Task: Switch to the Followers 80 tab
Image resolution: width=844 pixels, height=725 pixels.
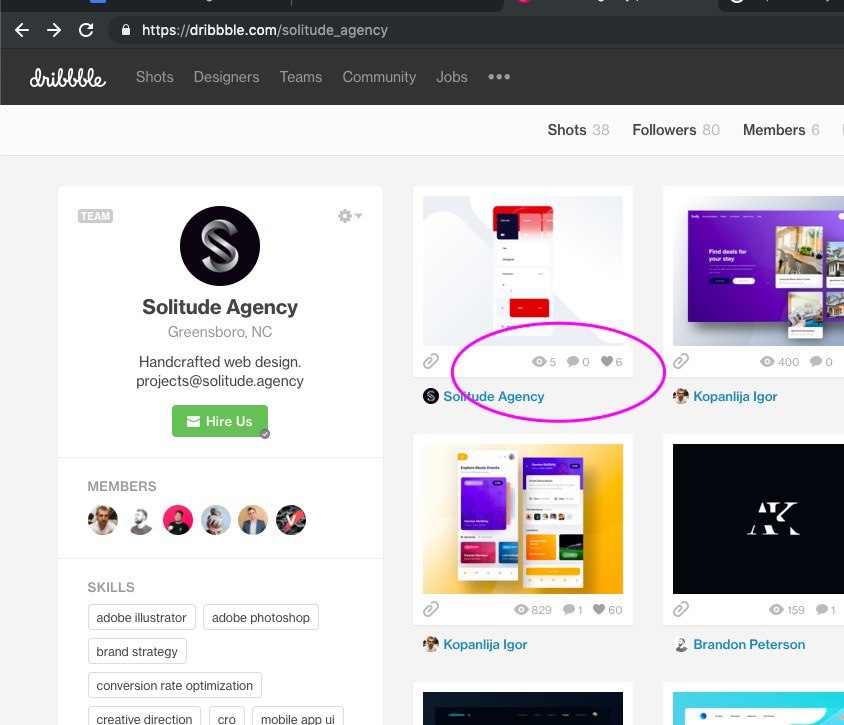Action: pos(676,130)
